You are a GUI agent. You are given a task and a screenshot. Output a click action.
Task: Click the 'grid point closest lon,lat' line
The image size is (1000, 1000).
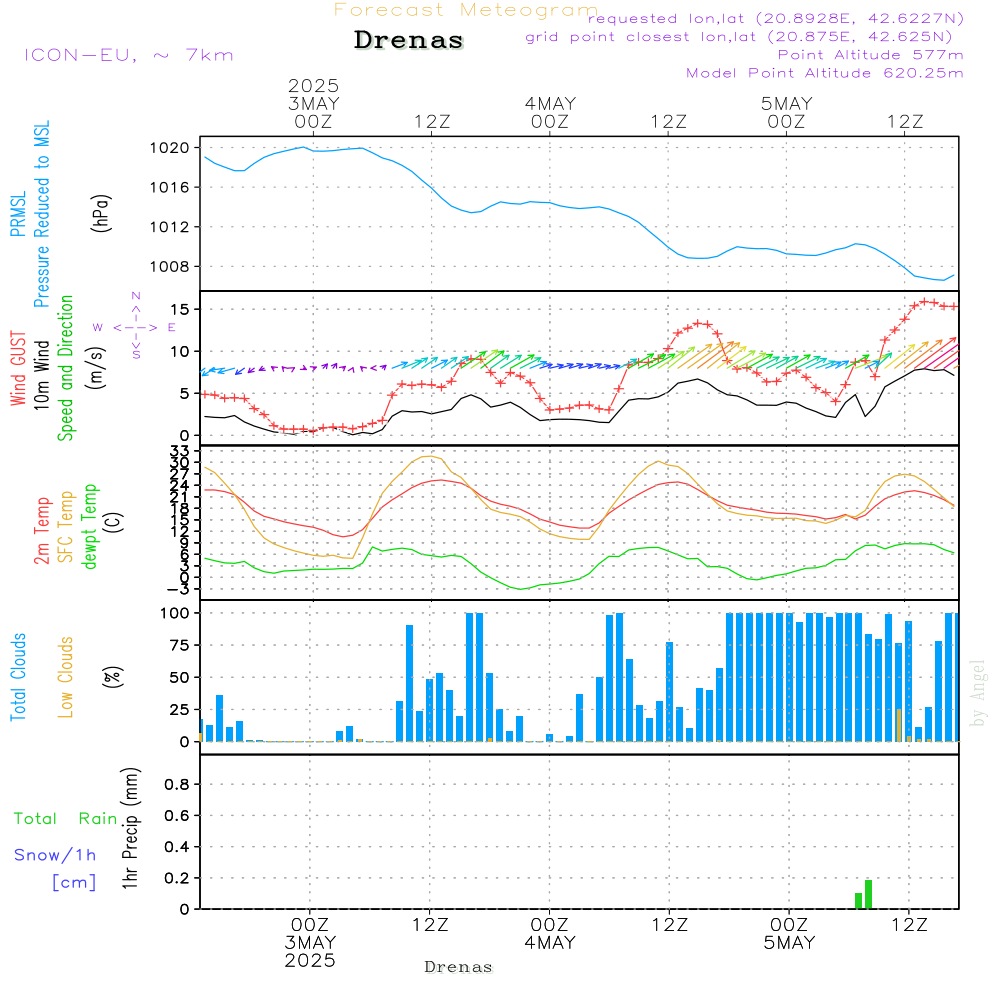click(739, 37)
